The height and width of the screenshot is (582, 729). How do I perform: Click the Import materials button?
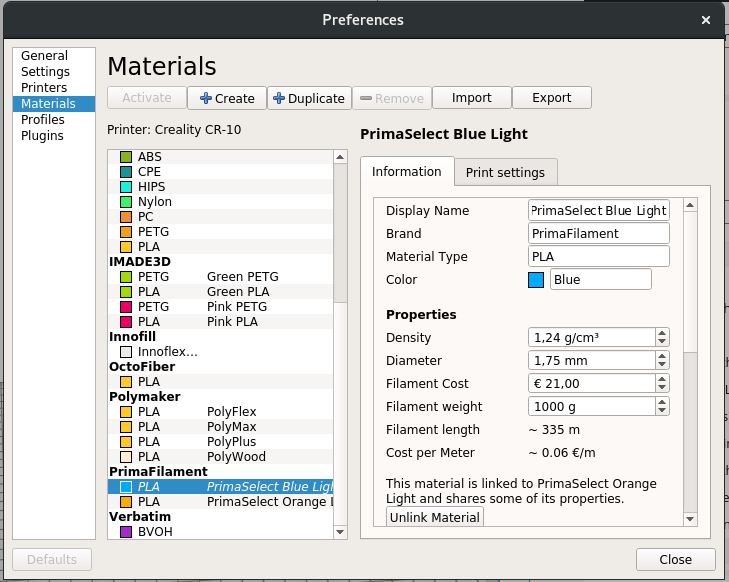click(471, 98)
